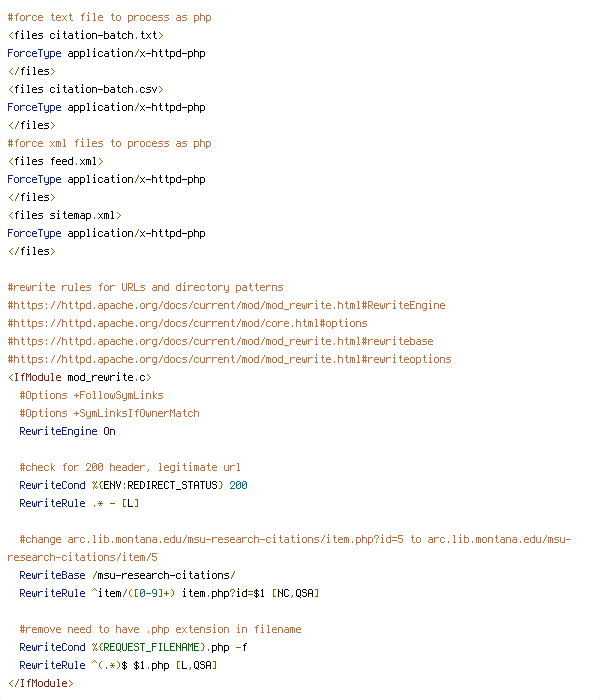The image size is (600, 700).
Task: Click the "#Options +SymLinksIfOwnerMatch" commented line
Action: [109, 413]
